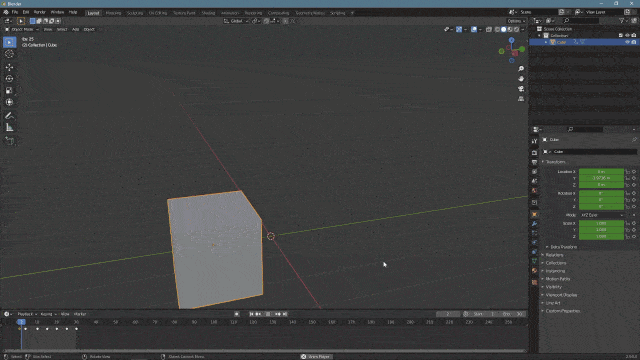Open the Particles properties tab
The height and width of the screenshot is (360, 640).
coord(534,233)
